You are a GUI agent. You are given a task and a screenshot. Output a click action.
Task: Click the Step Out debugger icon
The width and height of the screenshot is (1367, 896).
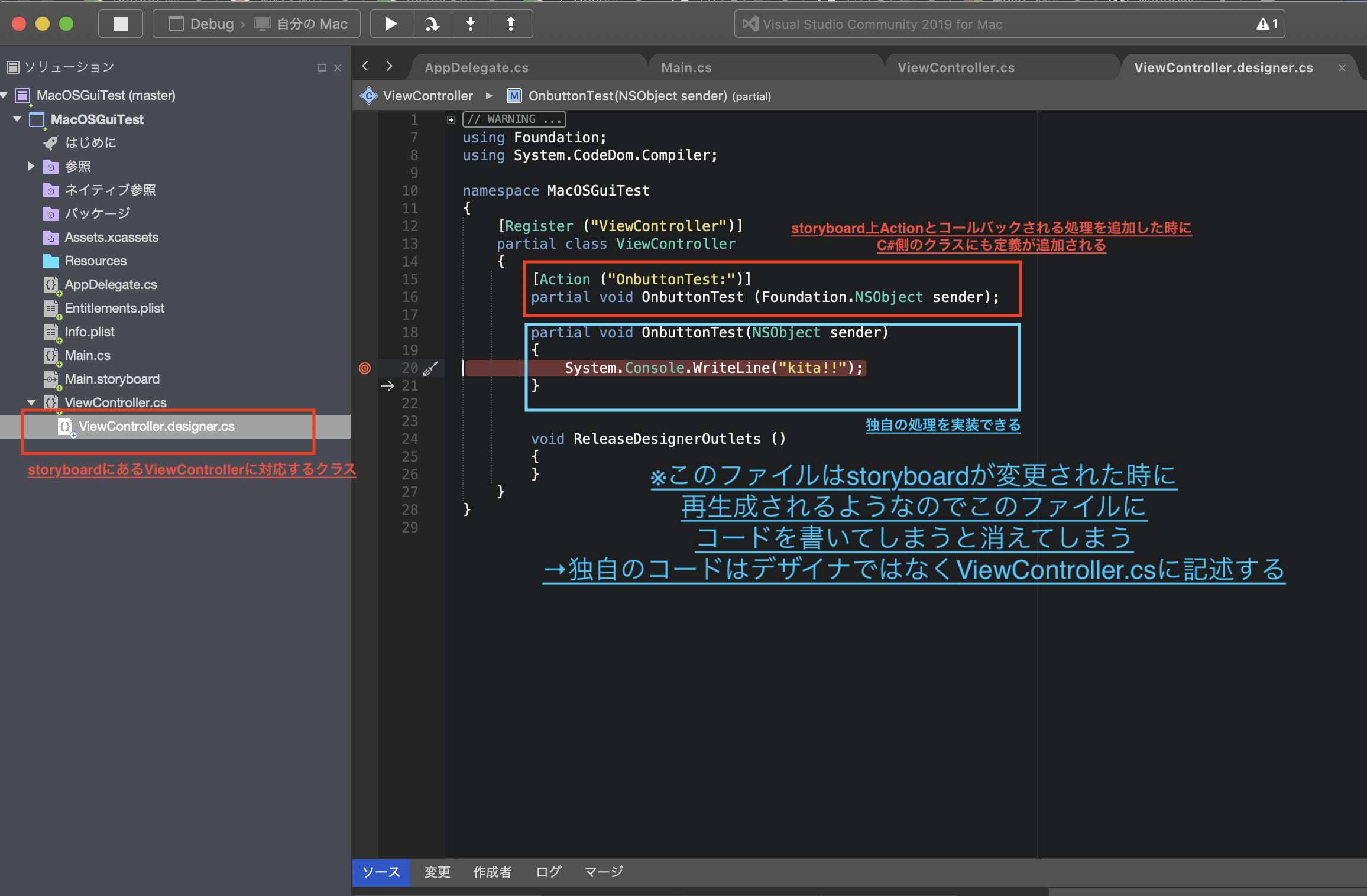pos(511,24)
